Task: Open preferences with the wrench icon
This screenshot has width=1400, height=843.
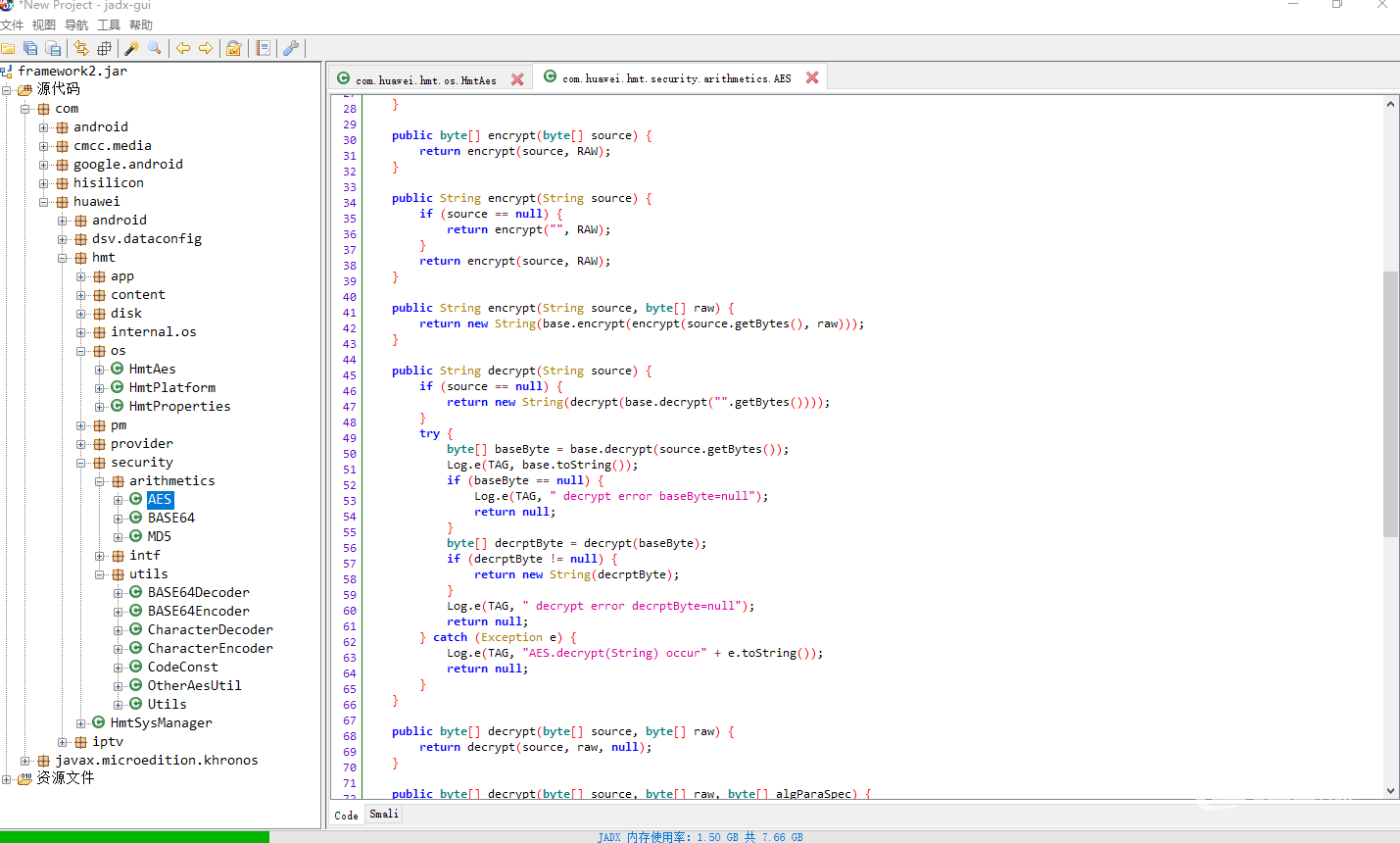Action: coord(291,48)
